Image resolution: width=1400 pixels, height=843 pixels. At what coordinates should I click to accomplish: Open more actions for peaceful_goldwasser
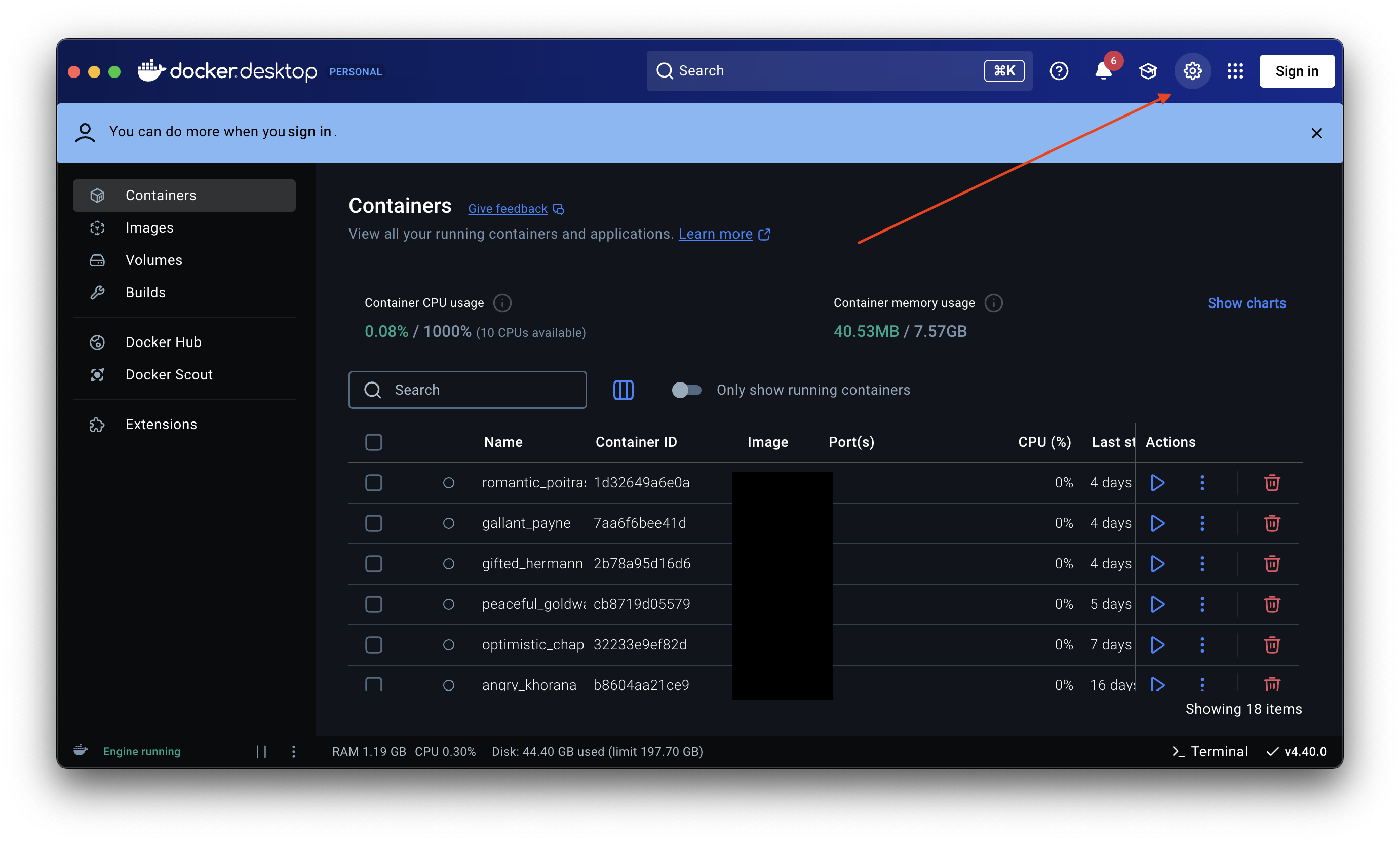1202,604
